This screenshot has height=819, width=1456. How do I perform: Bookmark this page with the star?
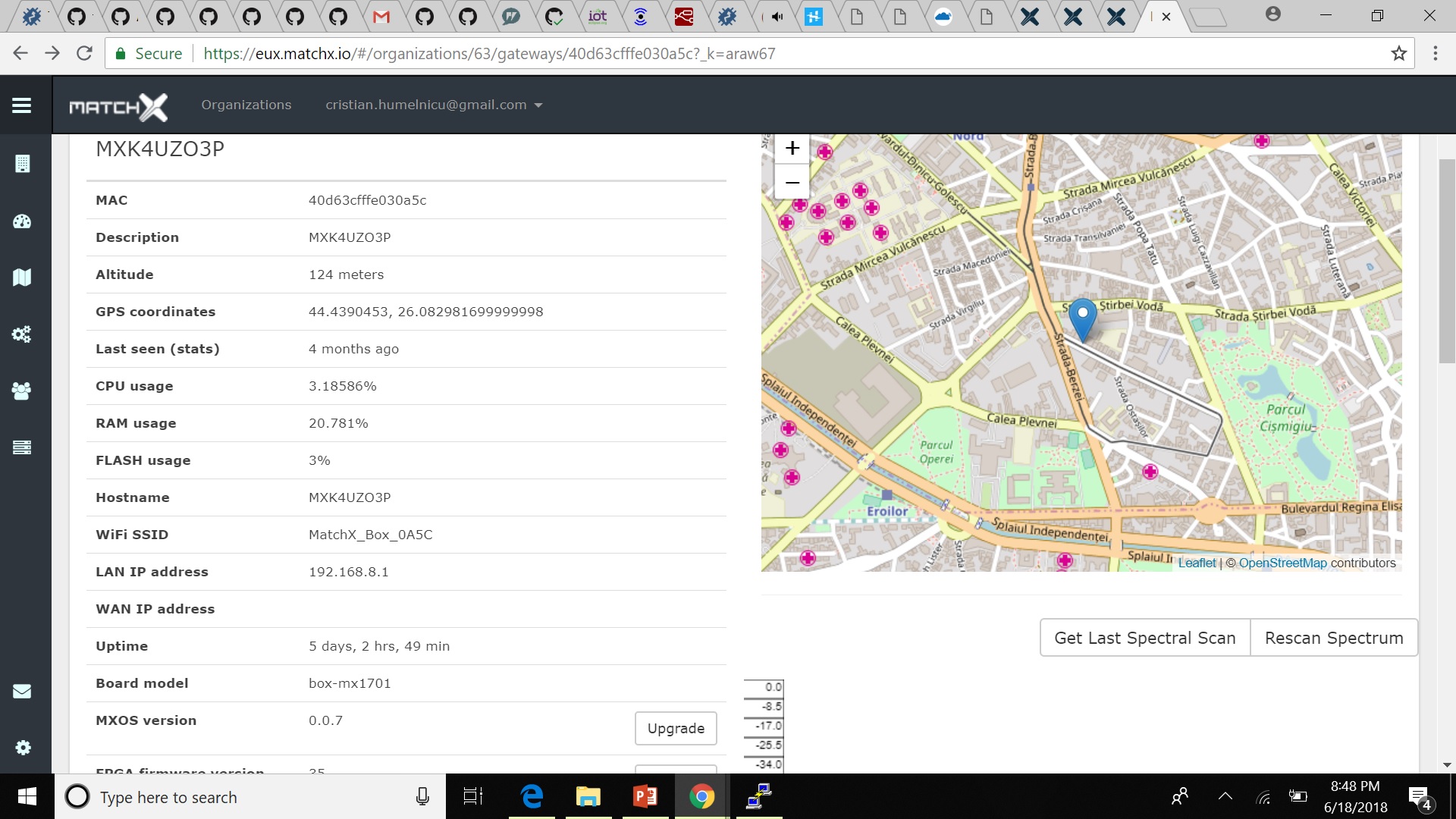pyautogui.click(x=1398, y=53)
